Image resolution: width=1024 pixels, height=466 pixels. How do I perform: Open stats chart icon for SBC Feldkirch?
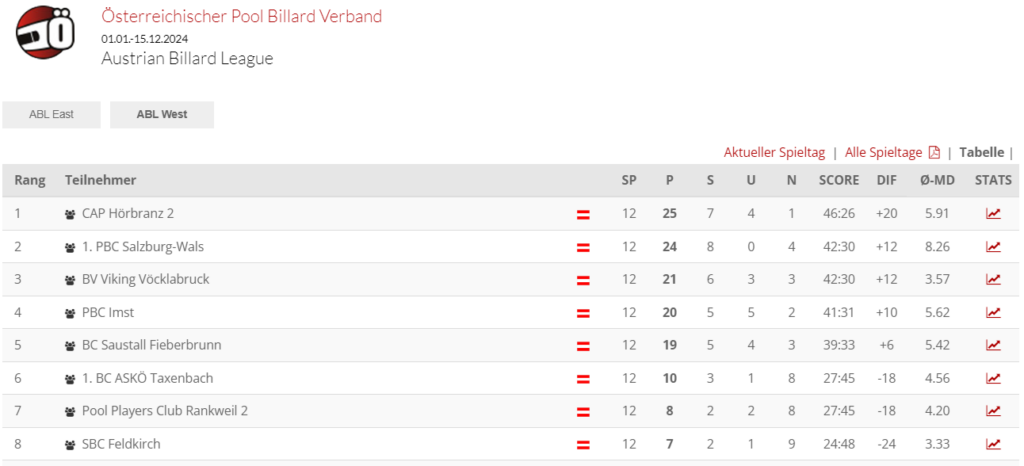[x=993, y=444]
